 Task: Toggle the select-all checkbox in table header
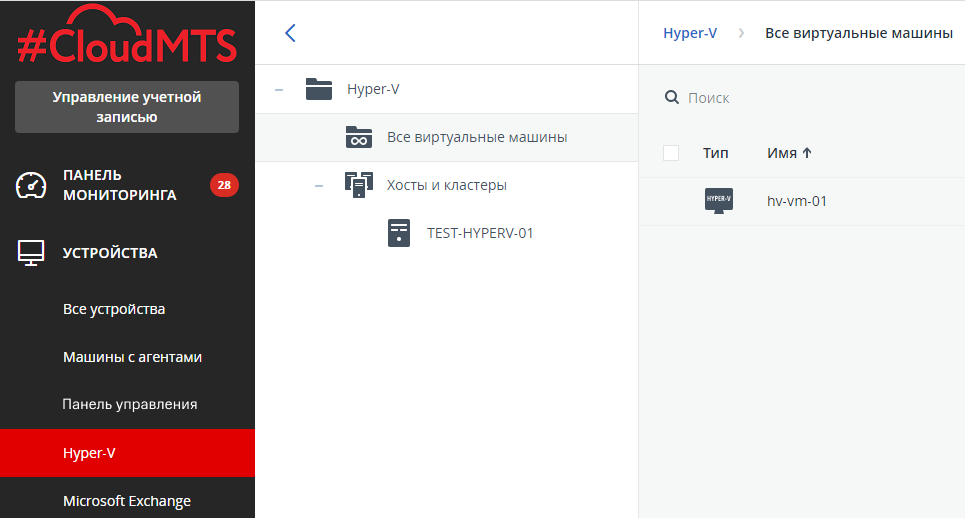click(x=671, y=153)
